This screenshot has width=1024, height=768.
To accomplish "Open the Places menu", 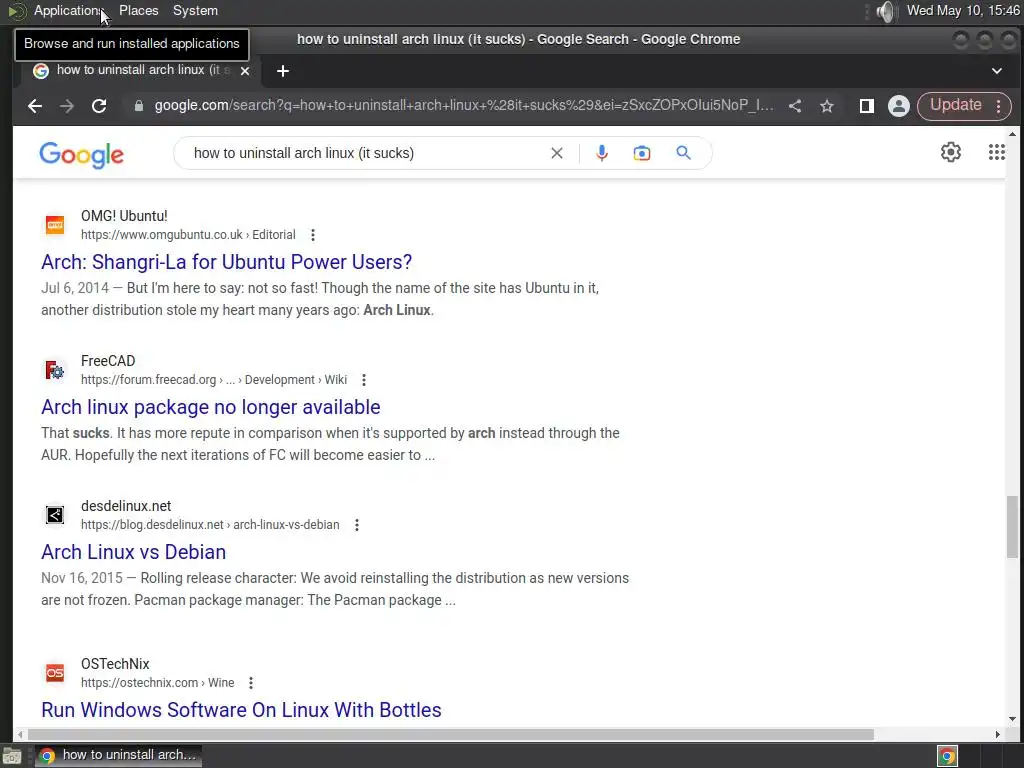I will coord(138,10).
